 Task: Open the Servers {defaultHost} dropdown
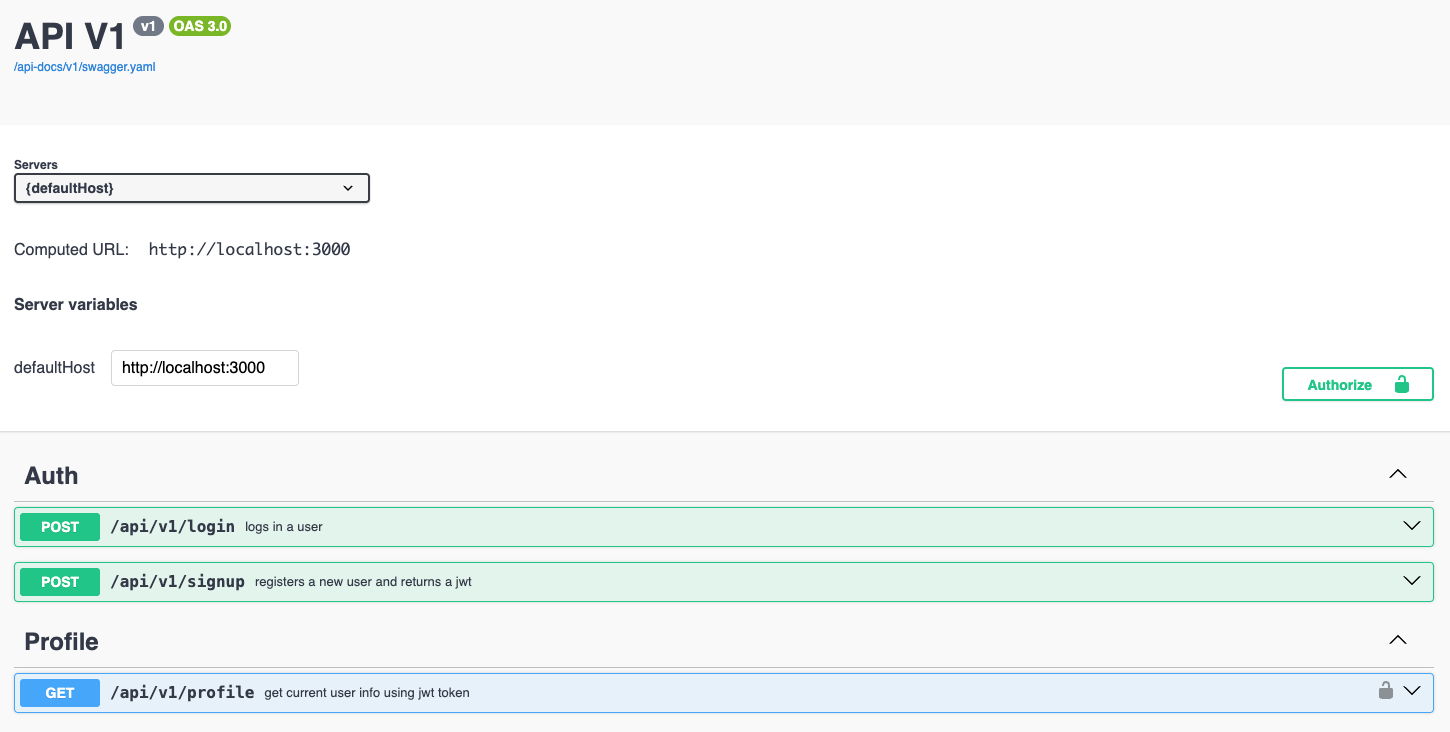tap(192, 188)
